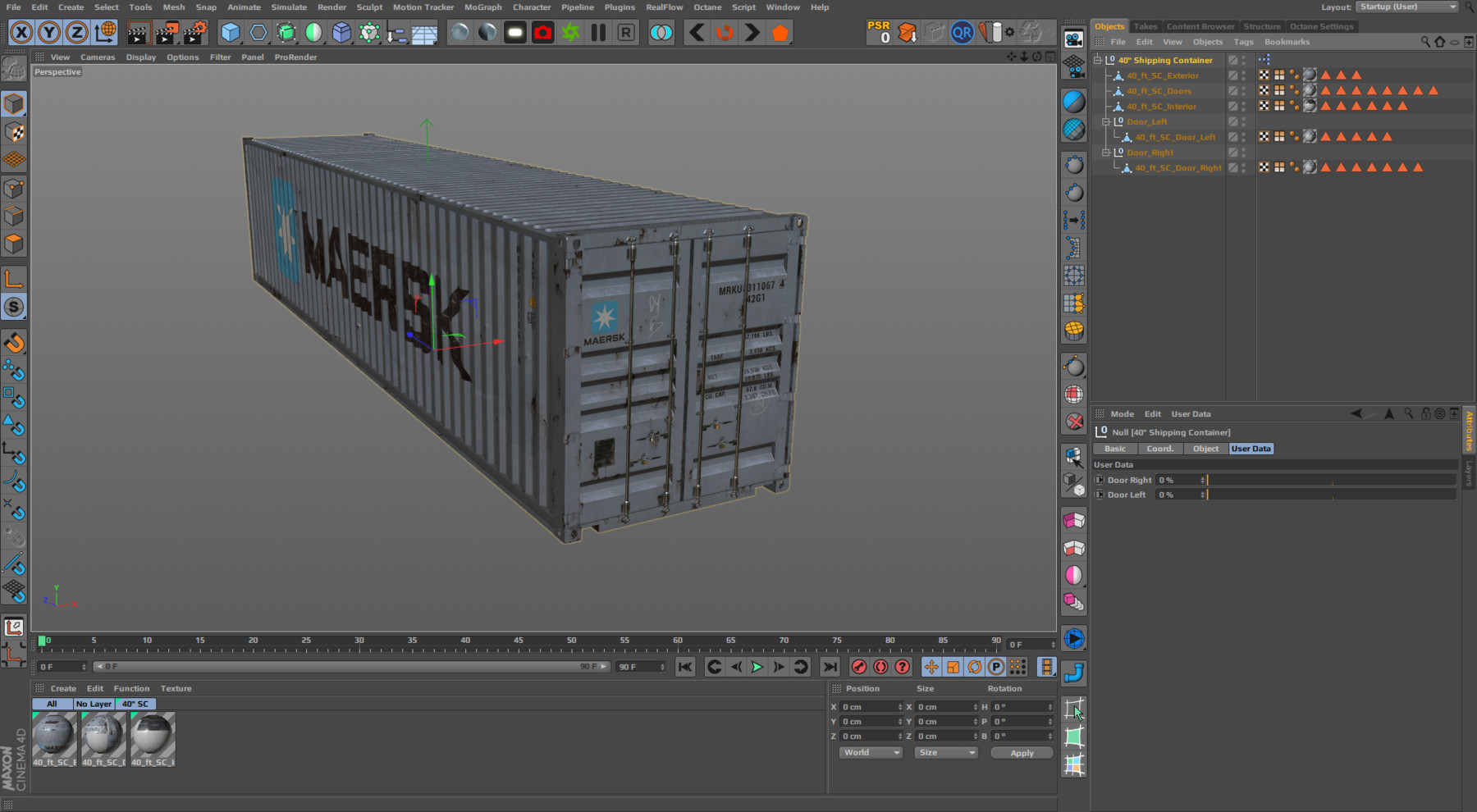Click the orange pentagon icon
Image resolution: width=1477 pixels, height=812 pixels.
pyautogui.click(x=780, y=33)
